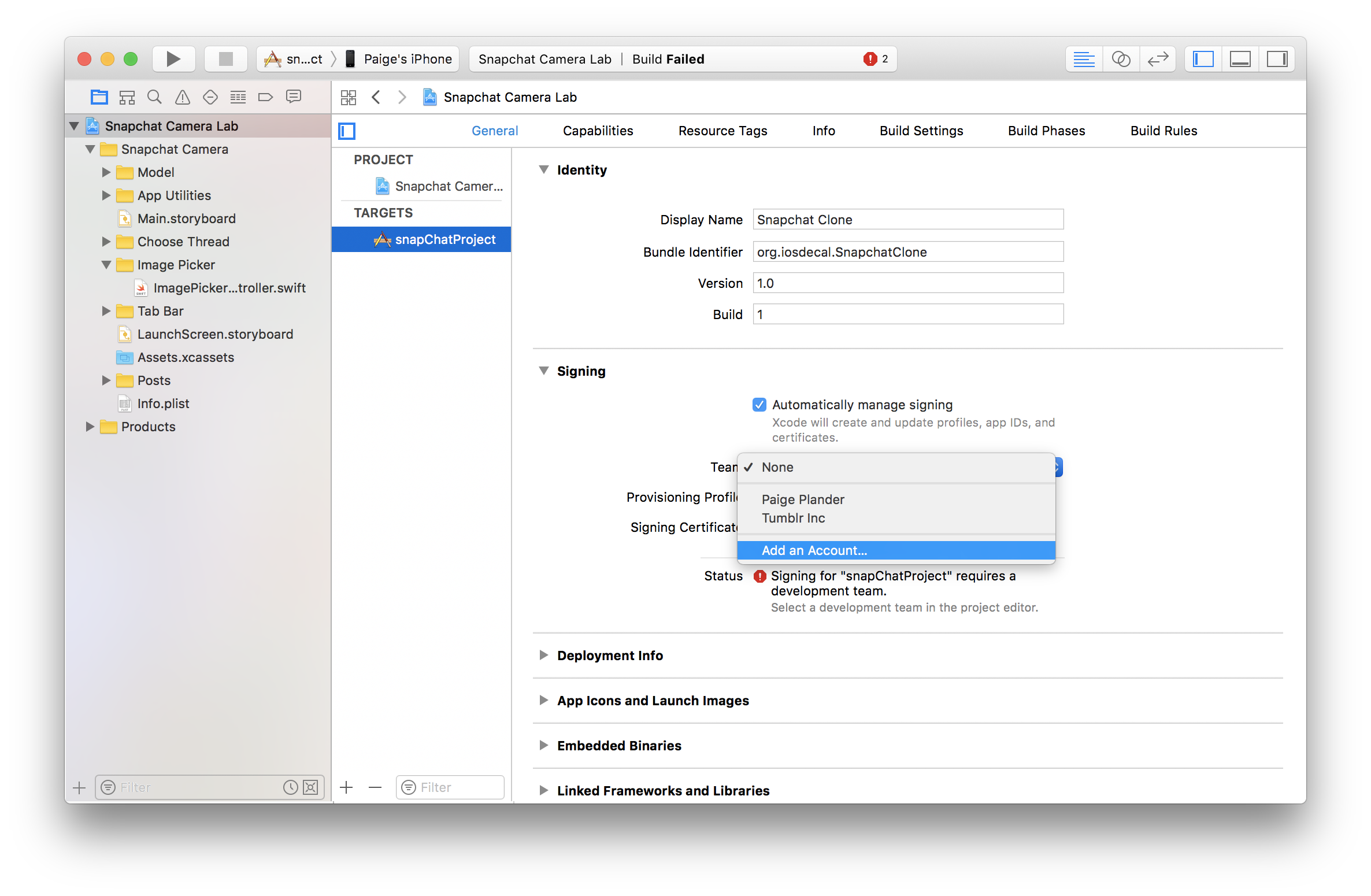Expand the App Utilities folder
This screenshot has width=1371, height=896.
pyautogui.click(x=106, y=195)
